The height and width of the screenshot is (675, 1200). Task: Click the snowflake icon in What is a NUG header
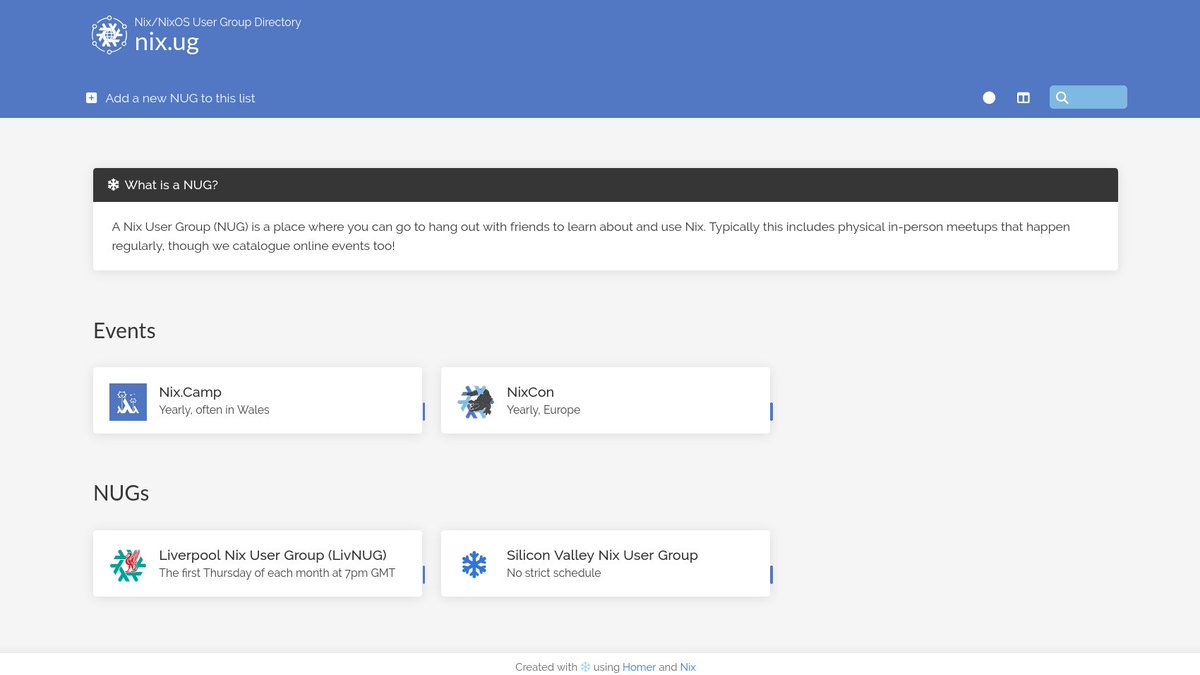(x=113, y=185)
